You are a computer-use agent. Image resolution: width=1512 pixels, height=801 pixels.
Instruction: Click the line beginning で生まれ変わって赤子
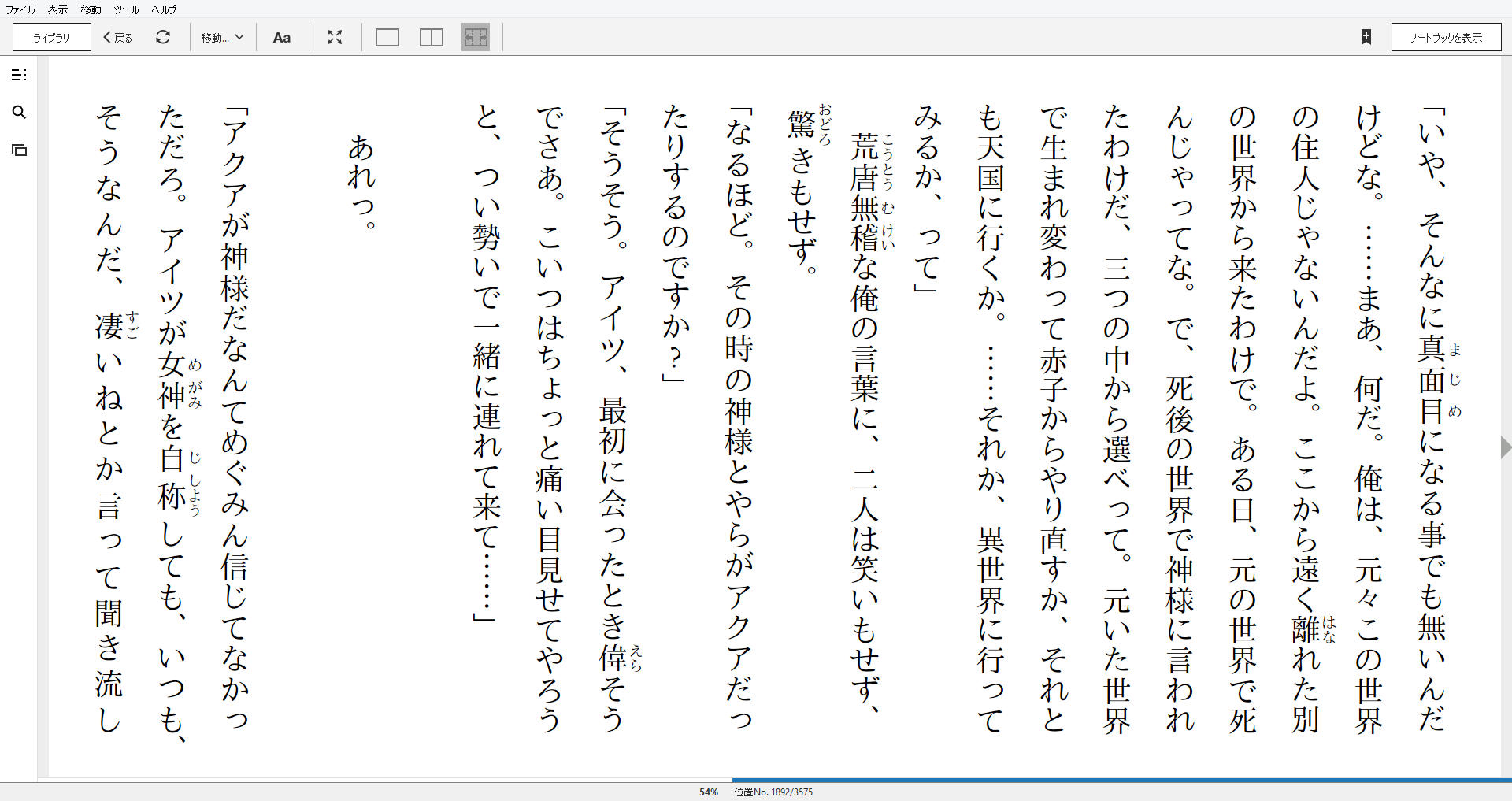tap(1055, 419)
